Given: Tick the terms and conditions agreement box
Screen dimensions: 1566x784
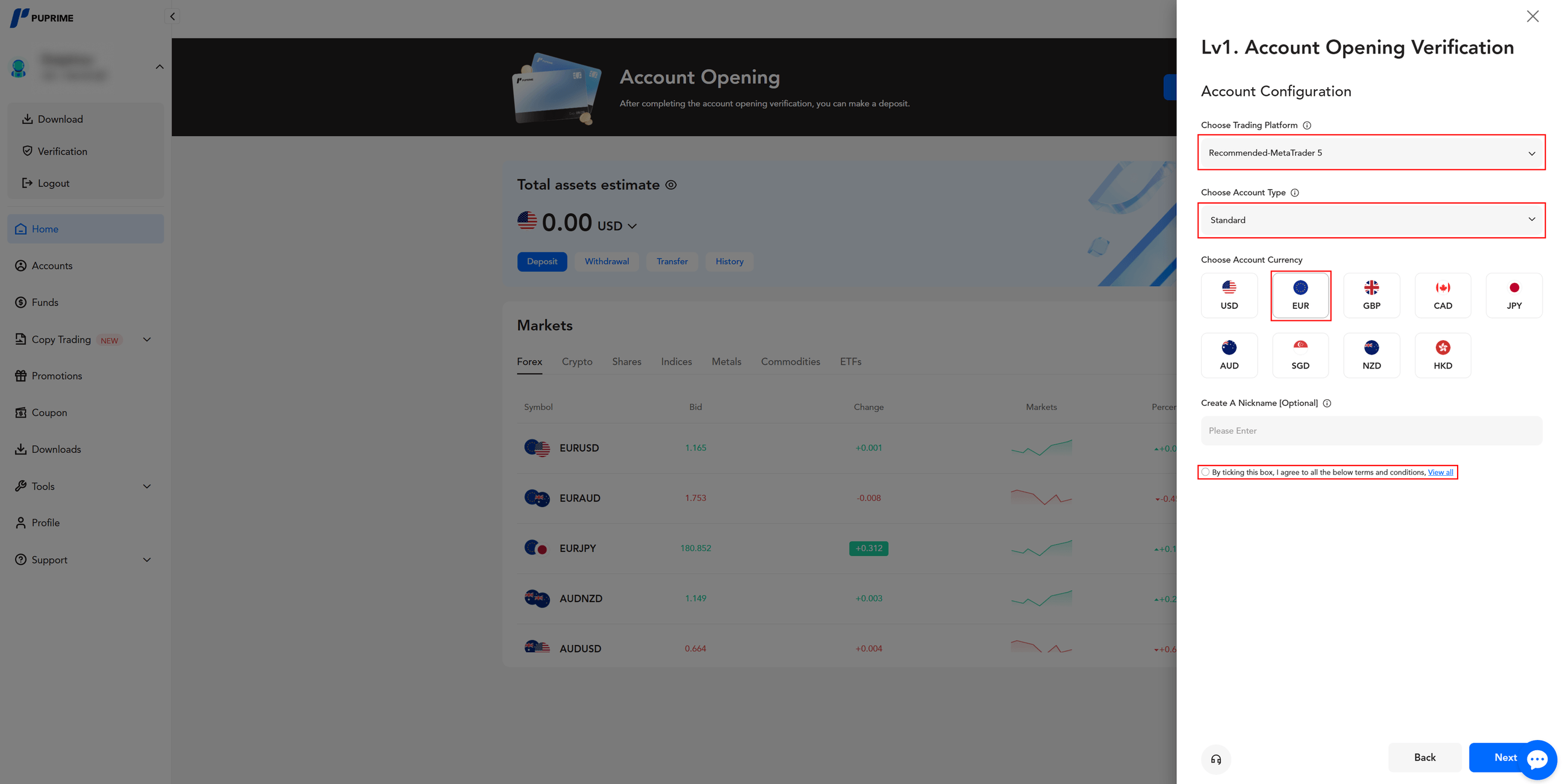Looking at the screenshot, I should 1205,472.
